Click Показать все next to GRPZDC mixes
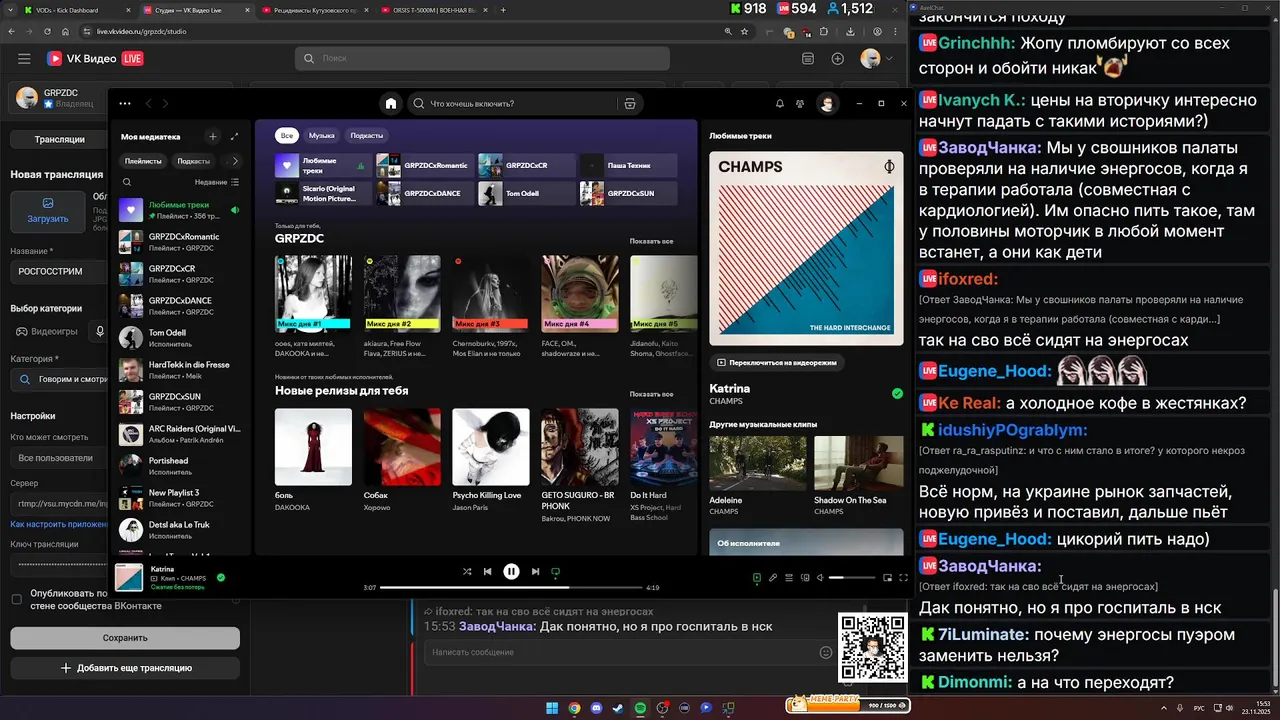 (x=651, y=241)
